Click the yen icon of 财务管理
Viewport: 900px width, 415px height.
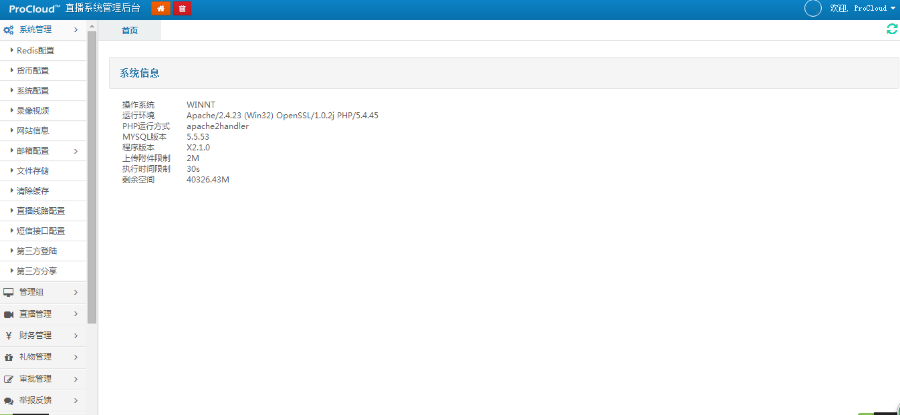pyautogui.click(x=9, y=335)
